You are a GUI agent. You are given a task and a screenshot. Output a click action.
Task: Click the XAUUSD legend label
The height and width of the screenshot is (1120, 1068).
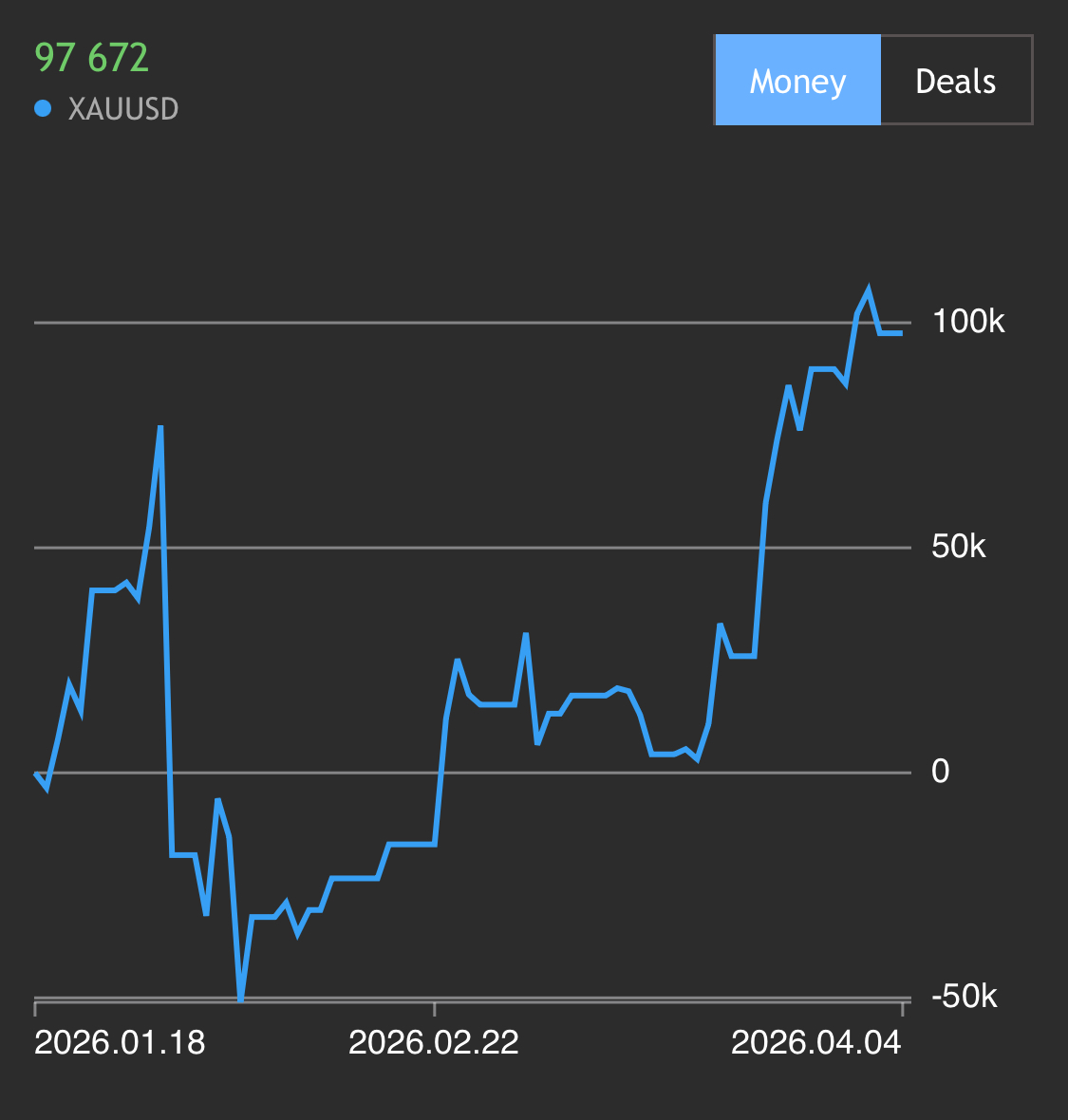click(x=122, y=109)
